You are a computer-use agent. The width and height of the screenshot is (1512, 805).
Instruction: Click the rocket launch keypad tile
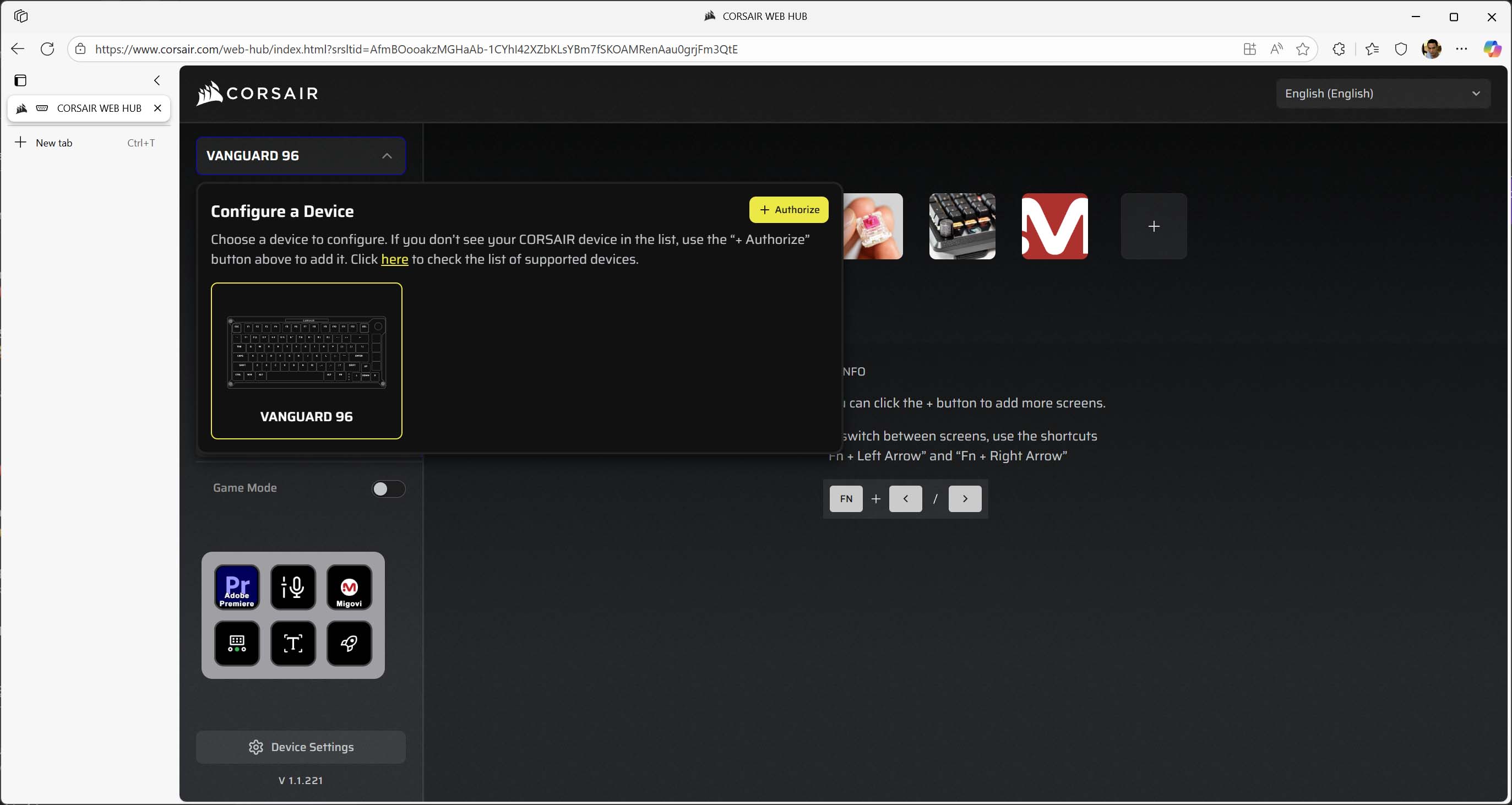pyautogui.click(x=349, y=643)
